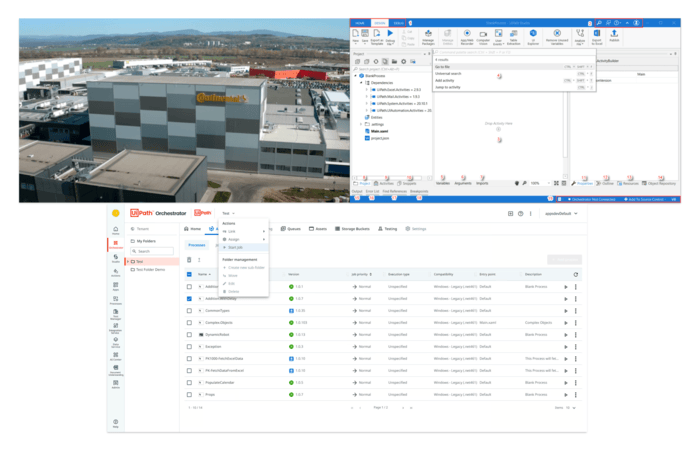700x452 pixels.
Task: Uncheck the AdditionWithDelay row checkbox
Action: pyautogui.click(x=189, y=298)
